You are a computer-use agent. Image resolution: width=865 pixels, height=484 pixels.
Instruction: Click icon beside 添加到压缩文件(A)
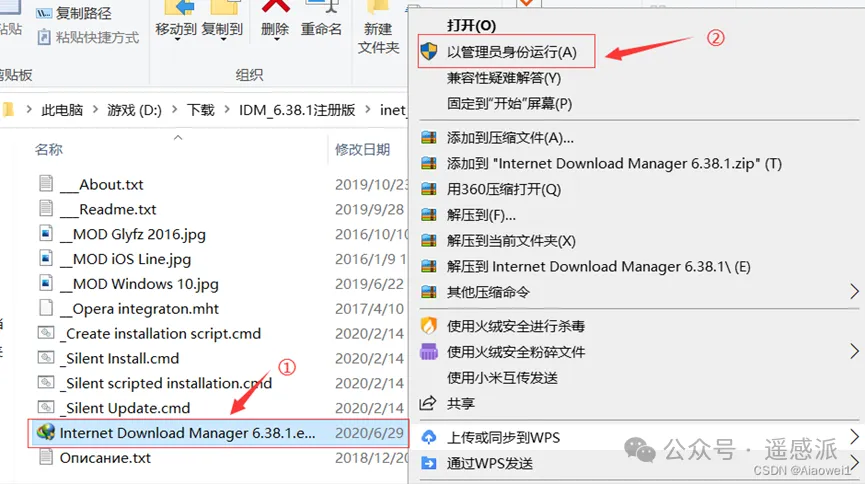[429, 137]
